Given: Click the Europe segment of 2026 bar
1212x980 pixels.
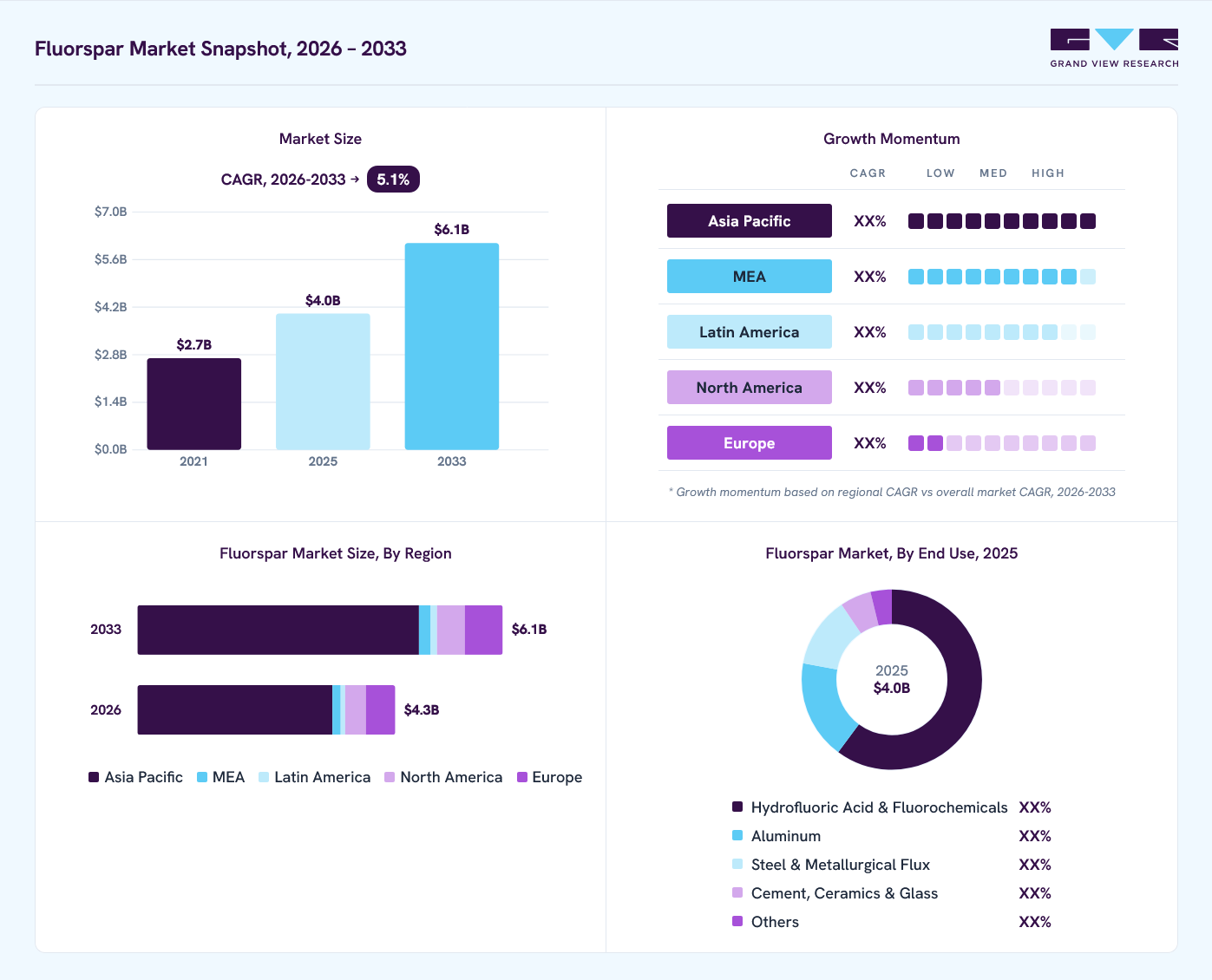Looking at the screenshot, I should tap(381, 709).
